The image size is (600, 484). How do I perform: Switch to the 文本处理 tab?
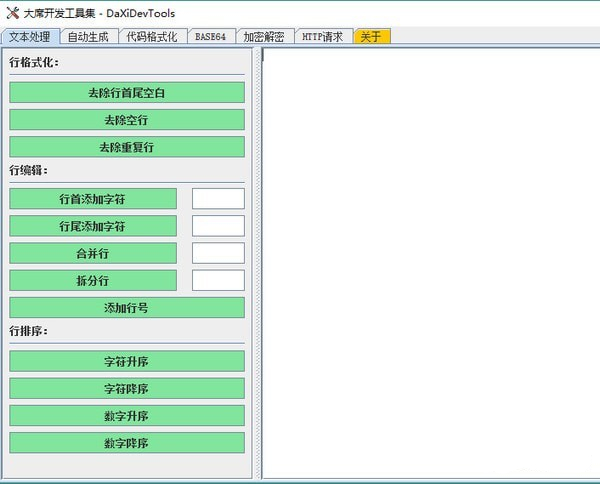click(x=30, y=37)
